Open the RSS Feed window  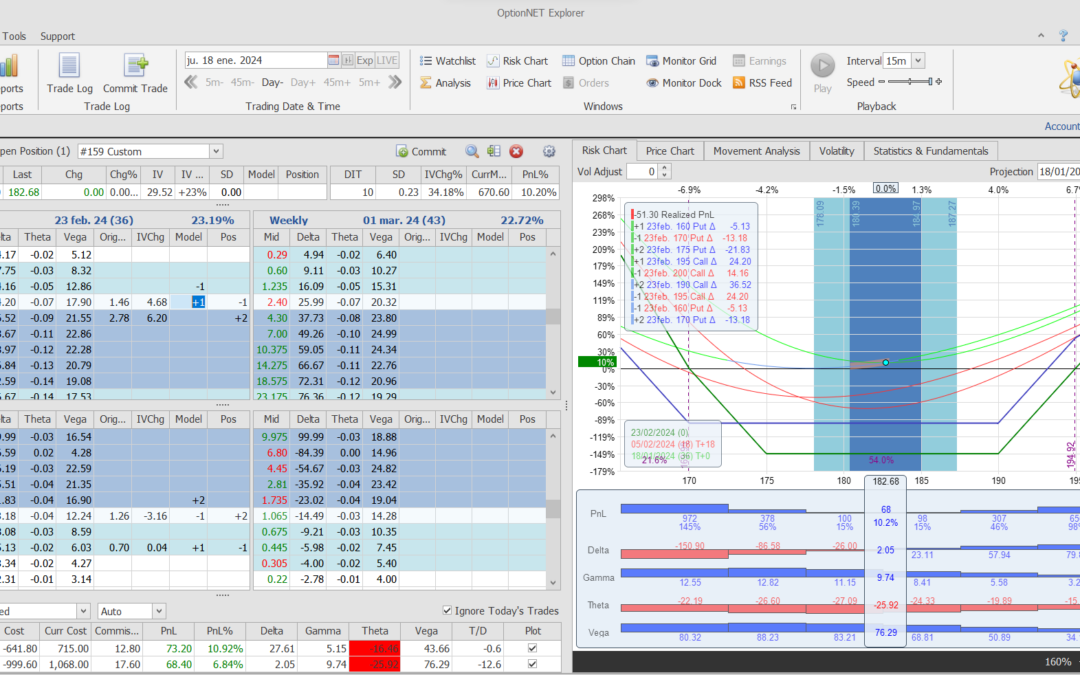762,83
